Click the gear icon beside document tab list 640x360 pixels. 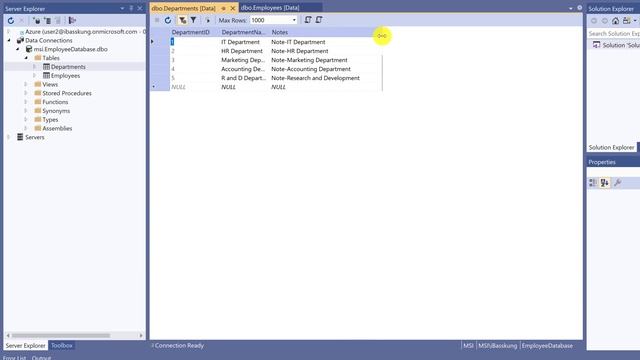580,8
